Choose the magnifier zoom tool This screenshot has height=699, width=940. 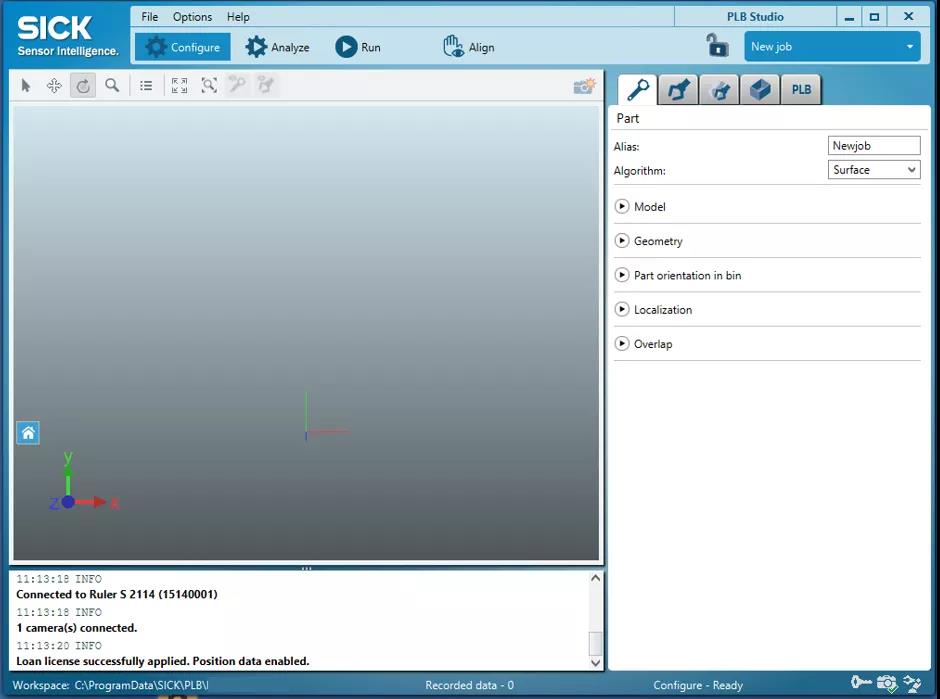pos(112,86)
